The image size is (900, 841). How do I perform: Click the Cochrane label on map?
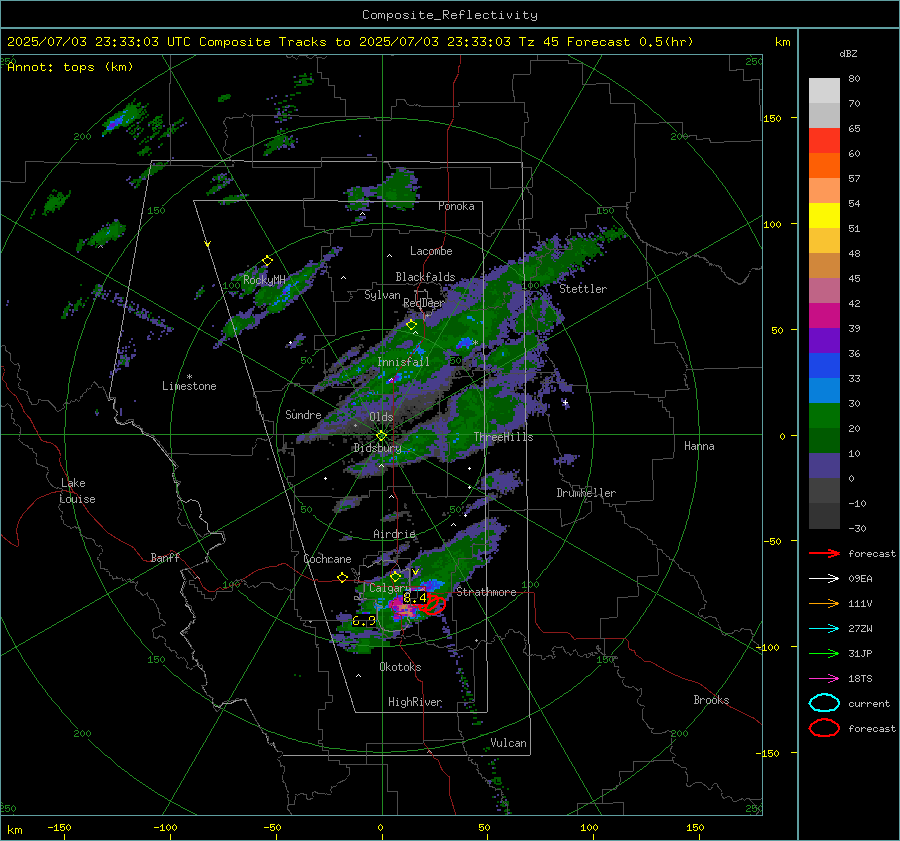327,559
